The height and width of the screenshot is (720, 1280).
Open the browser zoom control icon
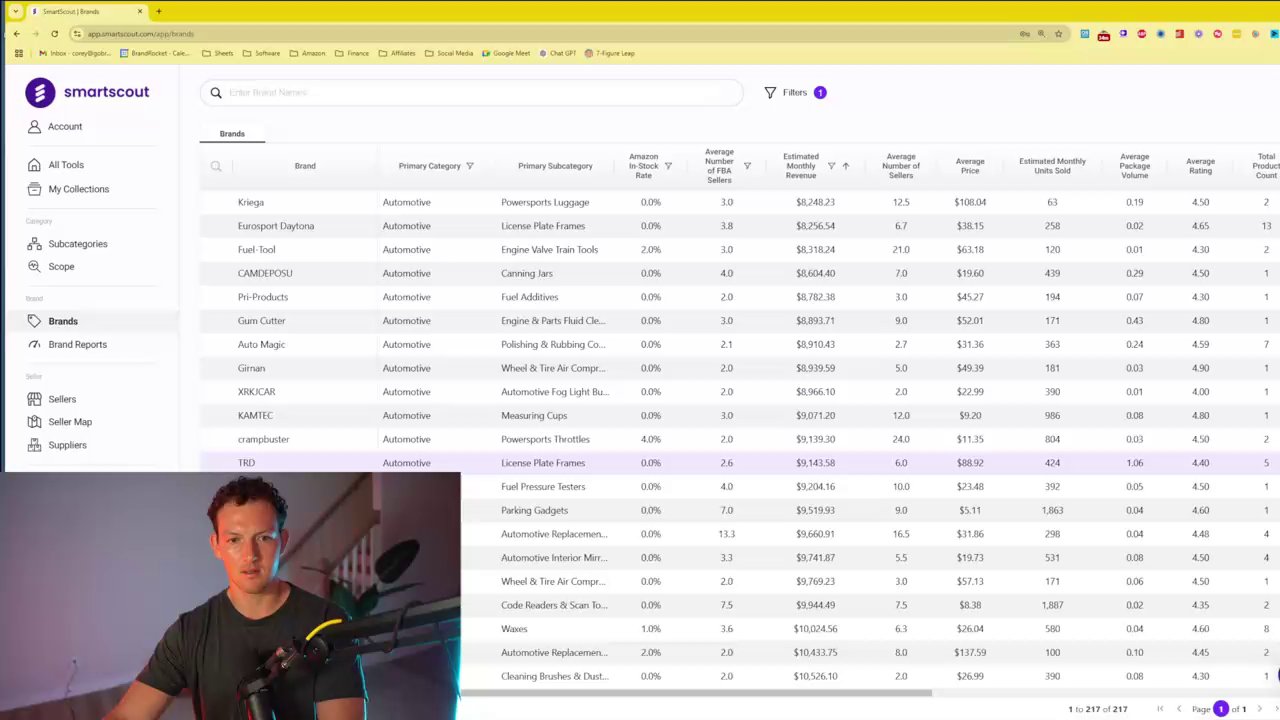(1041, 34)
